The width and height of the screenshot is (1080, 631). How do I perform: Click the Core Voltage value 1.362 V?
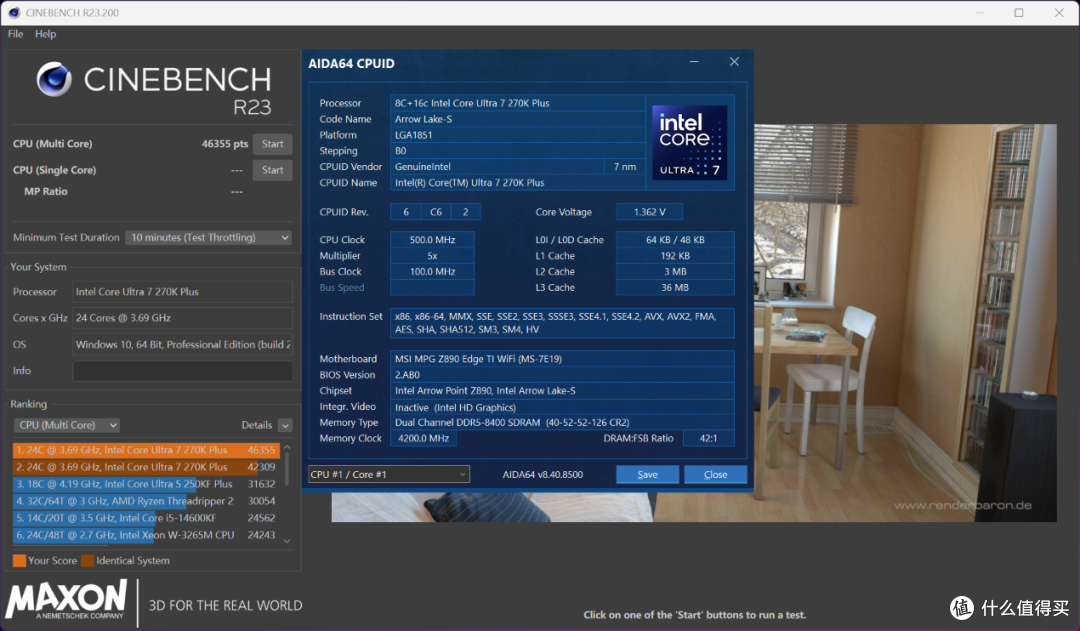click(x=649, y=212)
